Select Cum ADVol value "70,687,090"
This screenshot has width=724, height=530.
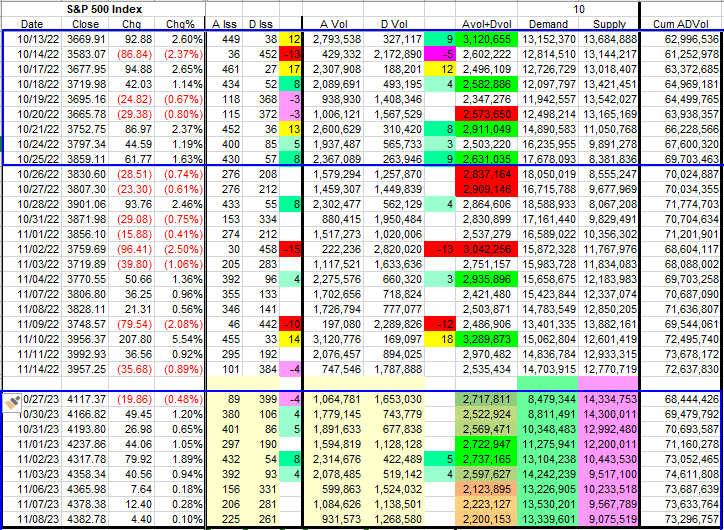682,295
